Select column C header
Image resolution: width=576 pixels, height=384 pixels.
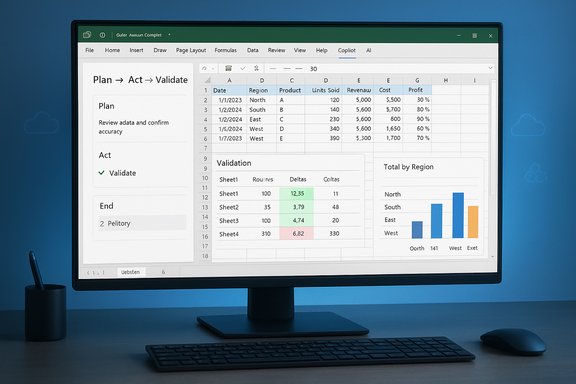pyautogui.click(x=291, y=80)
